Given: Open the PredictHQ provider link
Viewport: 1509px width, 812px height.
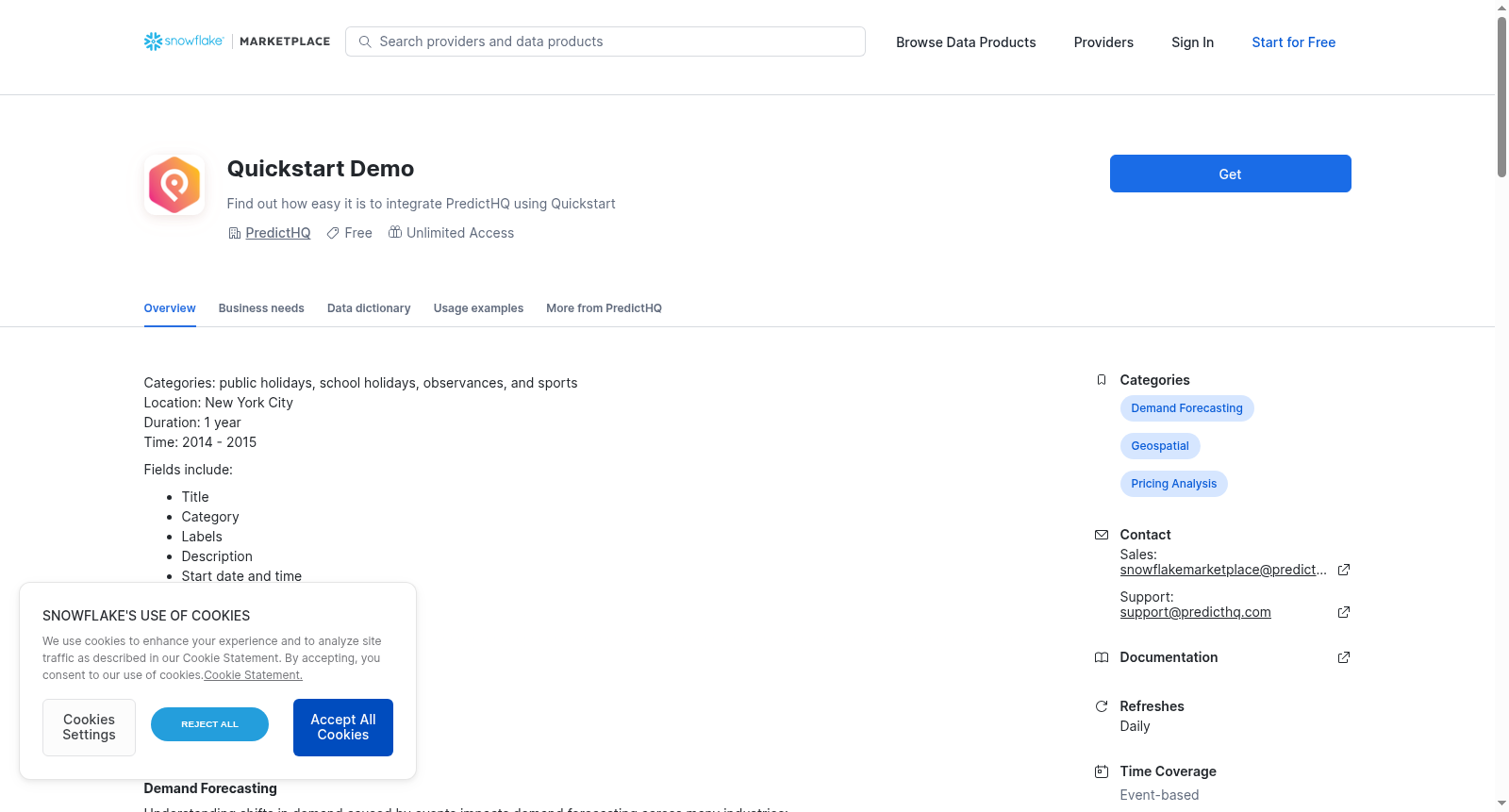Looking at the screenshot, I should [278, 233].
